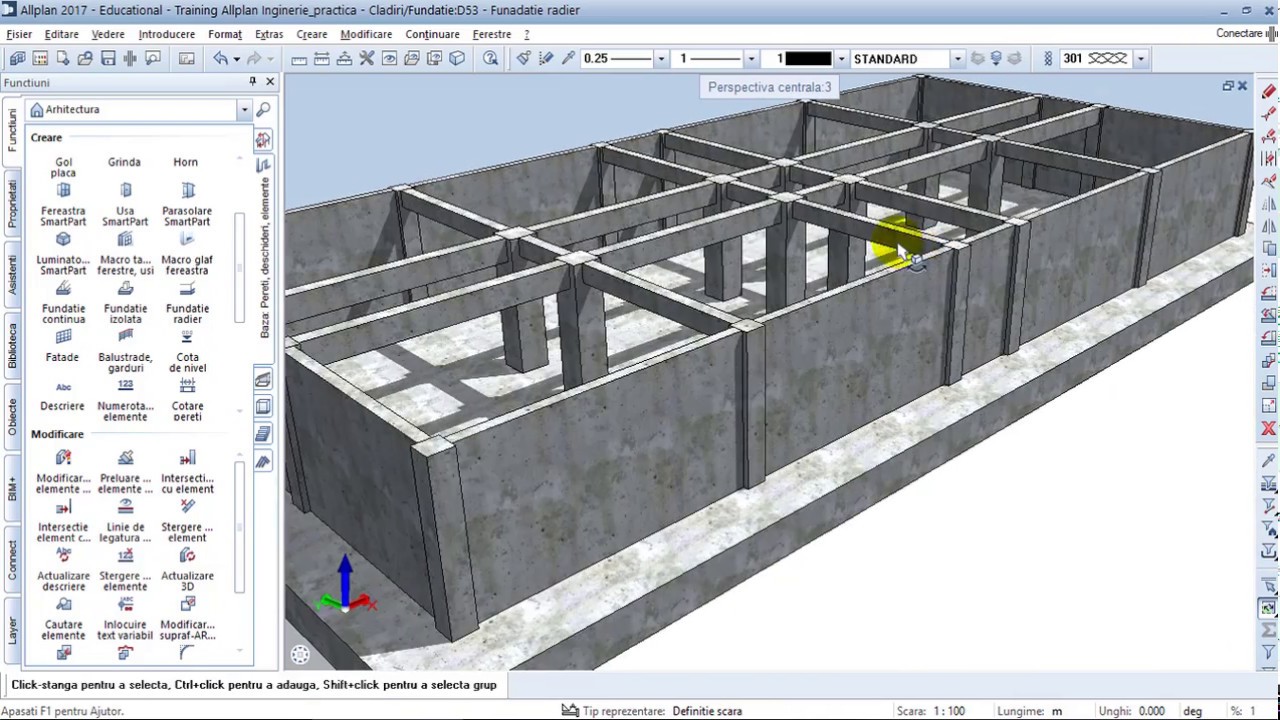Click the Actualizare 3D tool icon
This screenshot has width=1280, height=720.
[187, 556]
